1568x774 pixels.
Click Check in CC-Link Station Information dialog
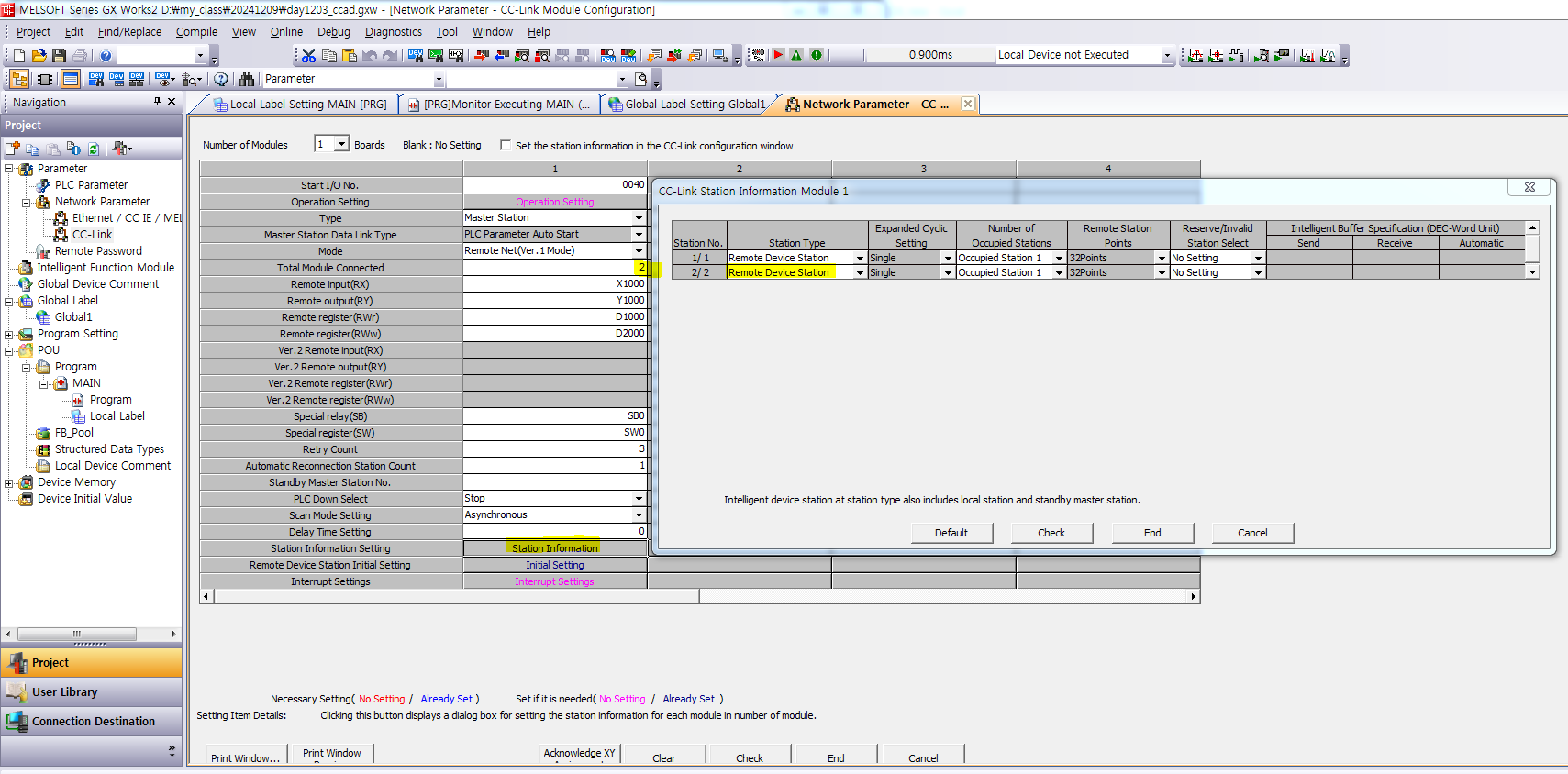(x=1051, y=533)
